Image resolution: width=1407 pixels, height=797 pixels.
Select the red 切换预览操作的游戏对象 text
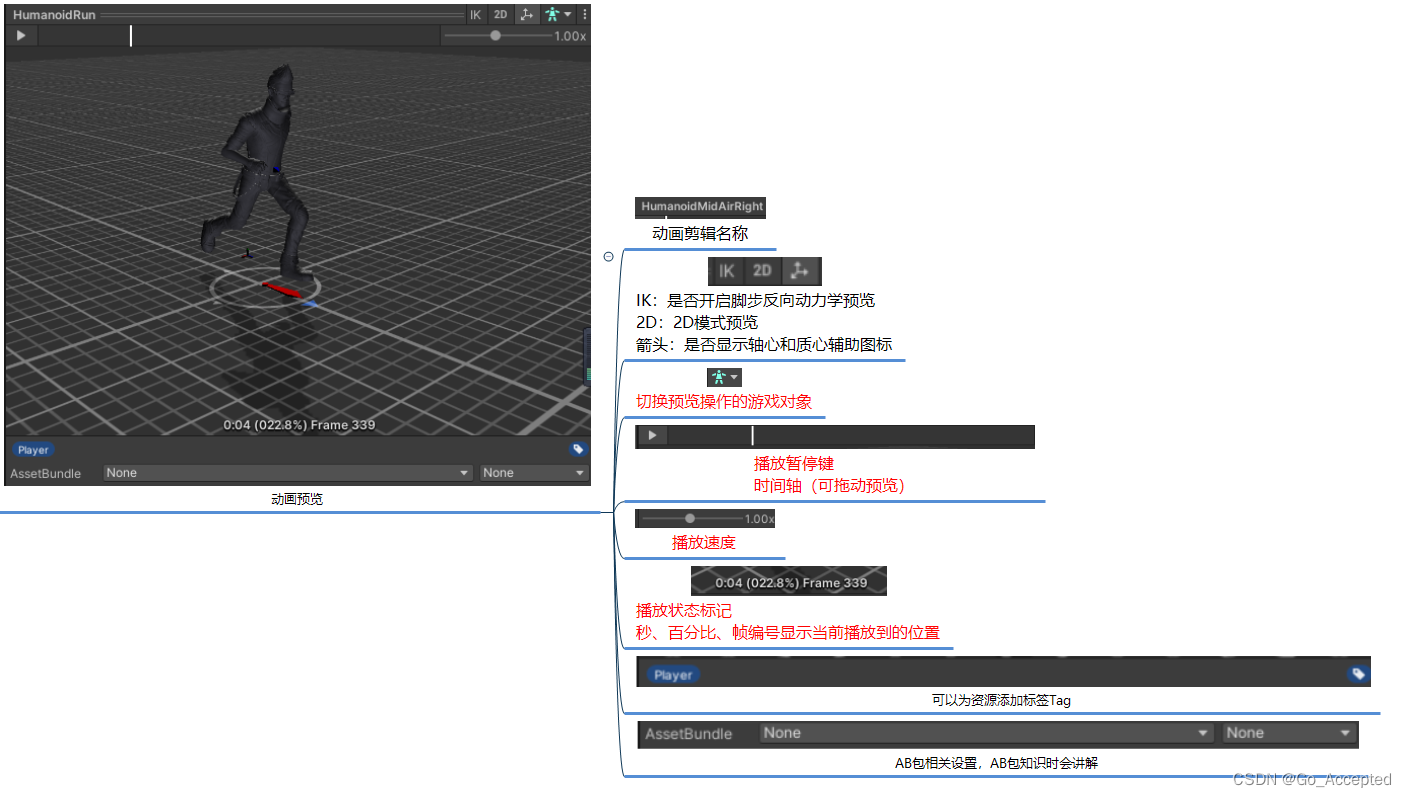coord(724,401)
